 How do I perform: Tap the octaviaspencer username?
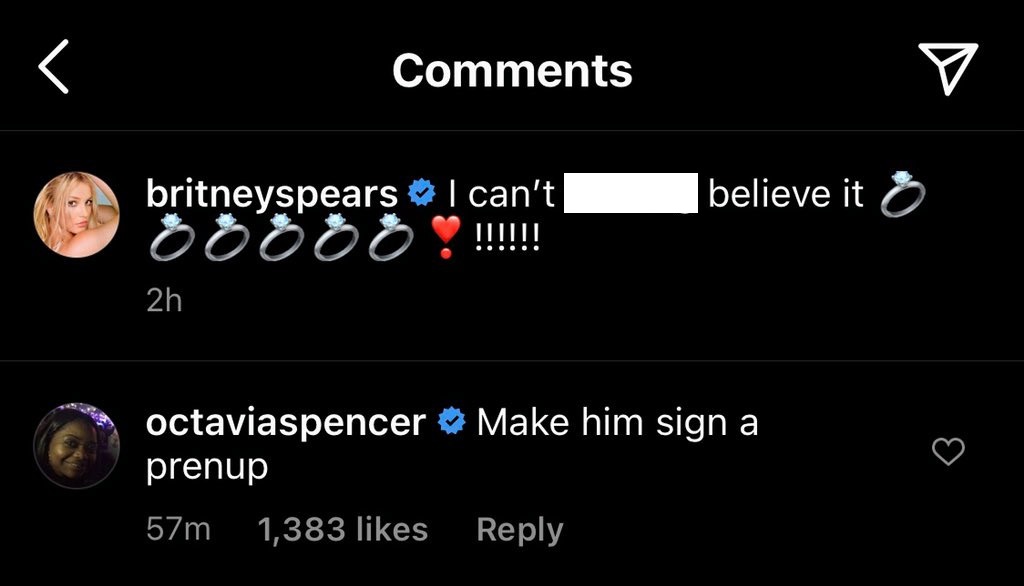285,423
